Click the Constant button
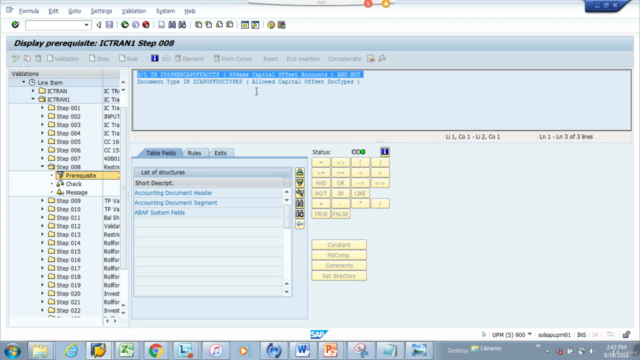640x360 pixels. coord(339,245)
